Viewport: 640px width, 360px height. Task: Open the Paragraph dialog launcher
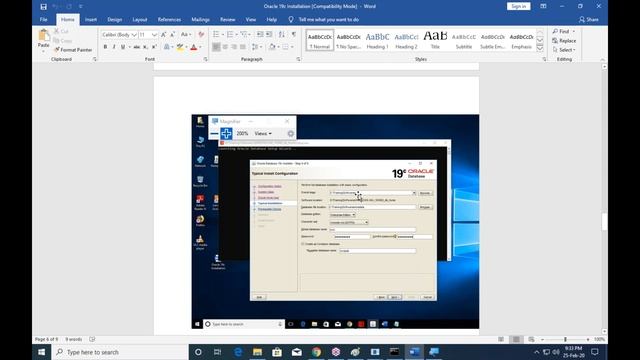(298, 59)
